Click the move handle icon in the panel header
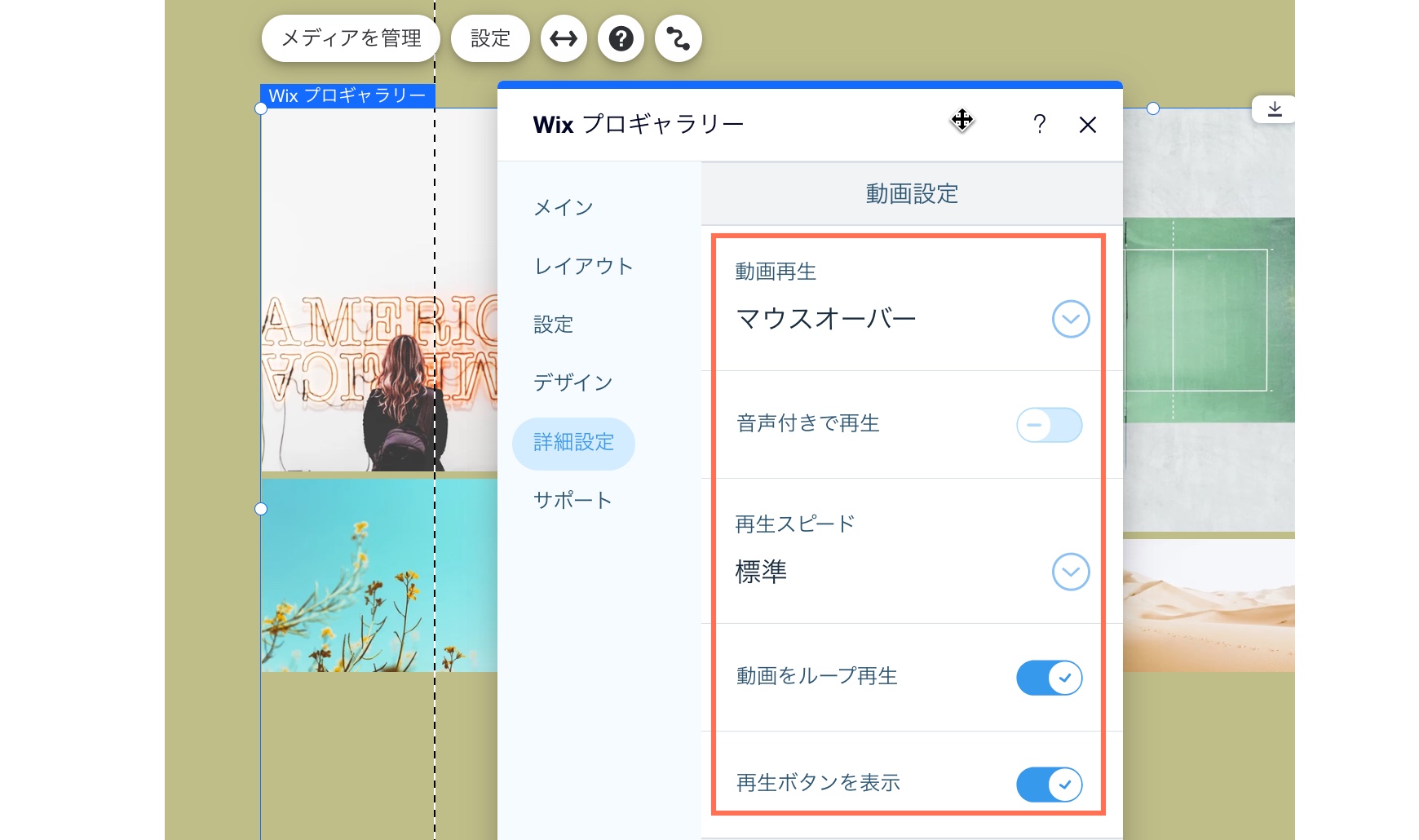This screenshot has height=840, width=1419. pos(961,121)
